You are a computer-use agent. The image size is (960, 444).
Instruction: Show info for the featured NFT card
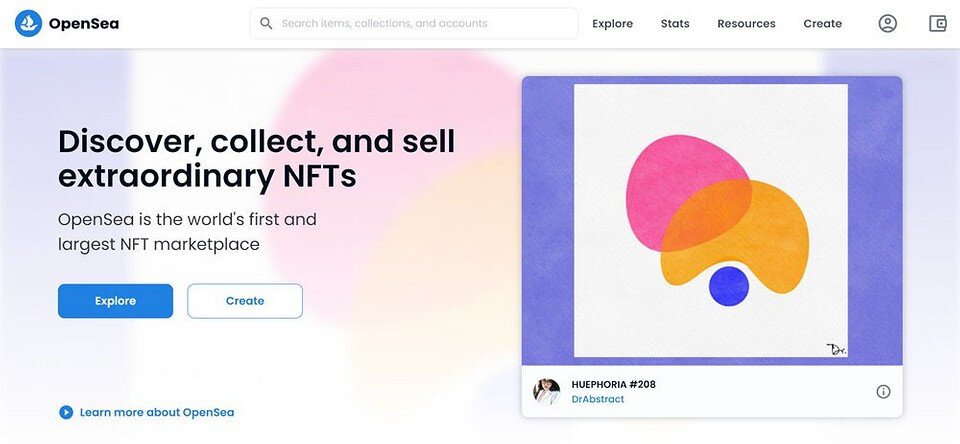click(x=883, y=391)
